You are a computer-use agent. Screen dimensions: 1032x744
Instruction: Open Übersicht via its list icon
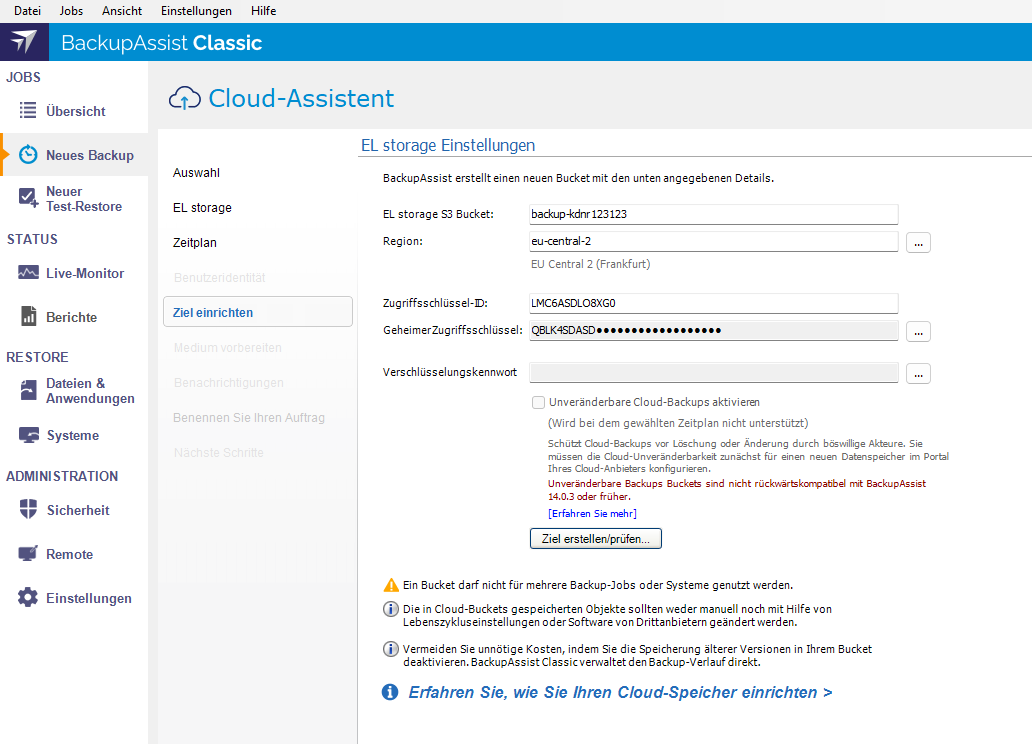pyautogui.click(x=28, y=111)
